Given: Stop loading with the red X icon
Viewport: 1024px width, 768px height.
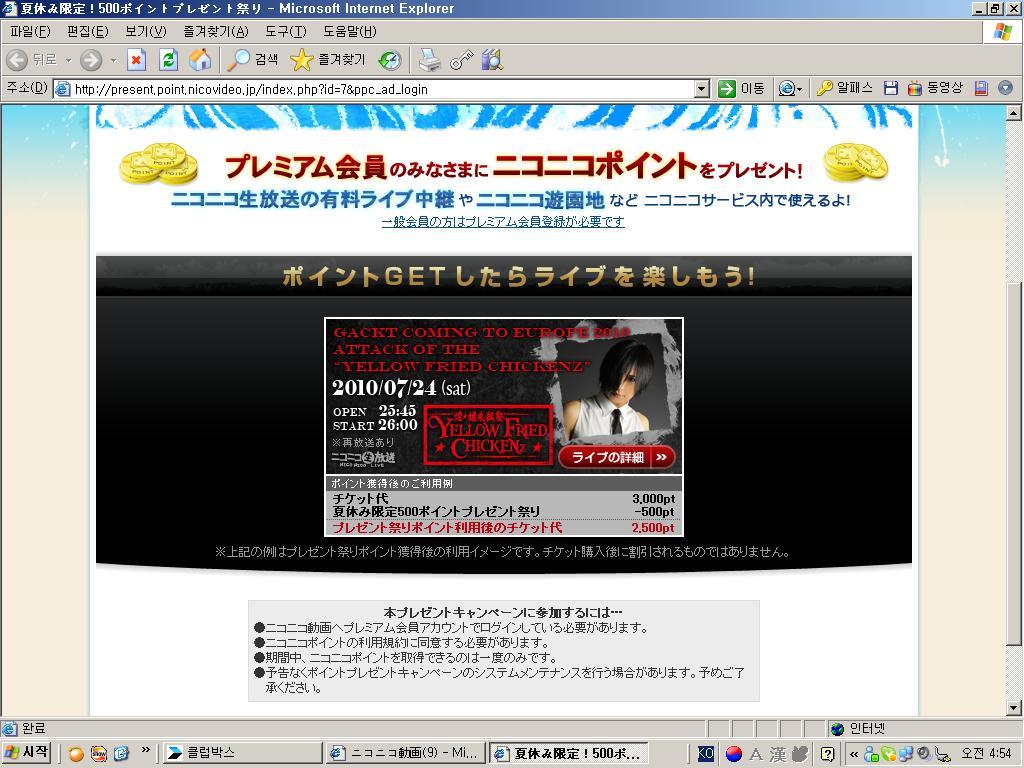Looking at the screenshot, I should pos(136,60).
